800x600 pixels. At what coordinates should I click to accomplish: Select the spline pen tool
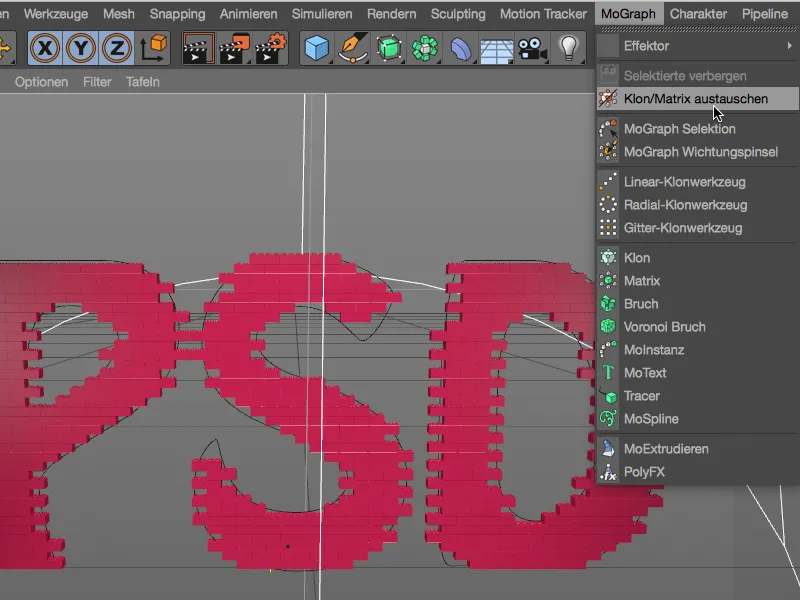[352, 47]
